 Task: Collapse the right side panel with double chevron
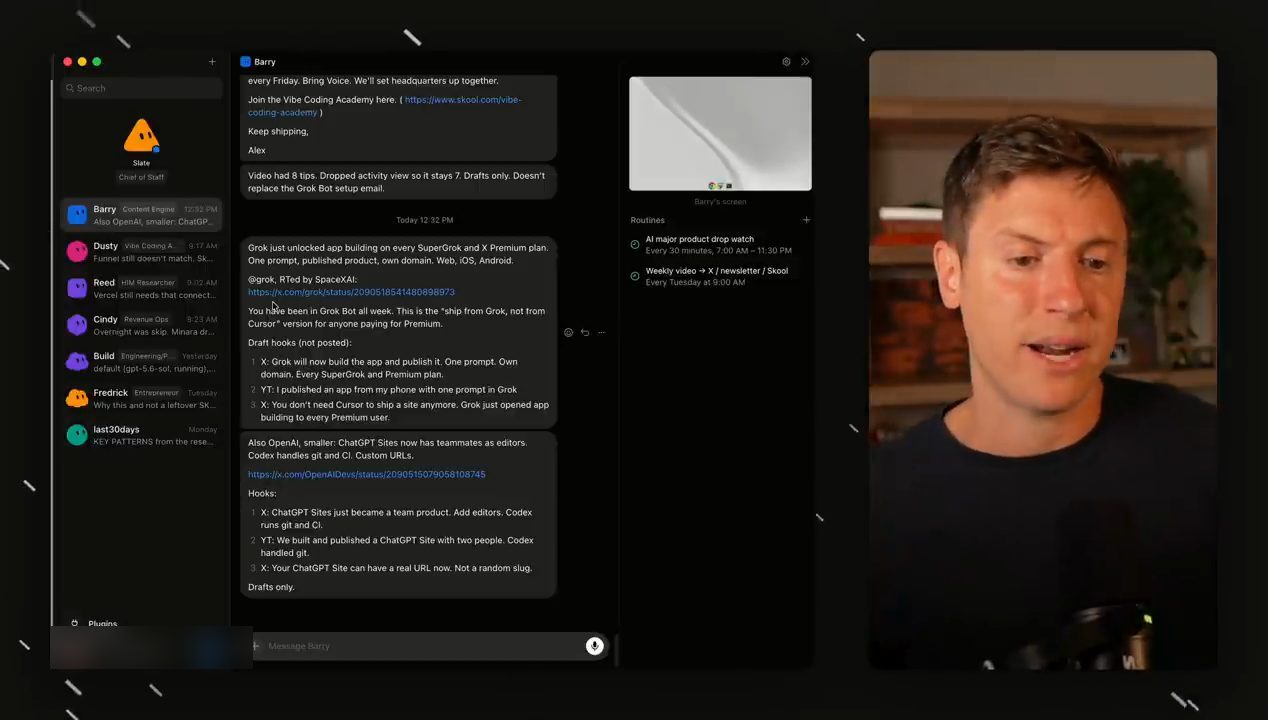[805, 62]
